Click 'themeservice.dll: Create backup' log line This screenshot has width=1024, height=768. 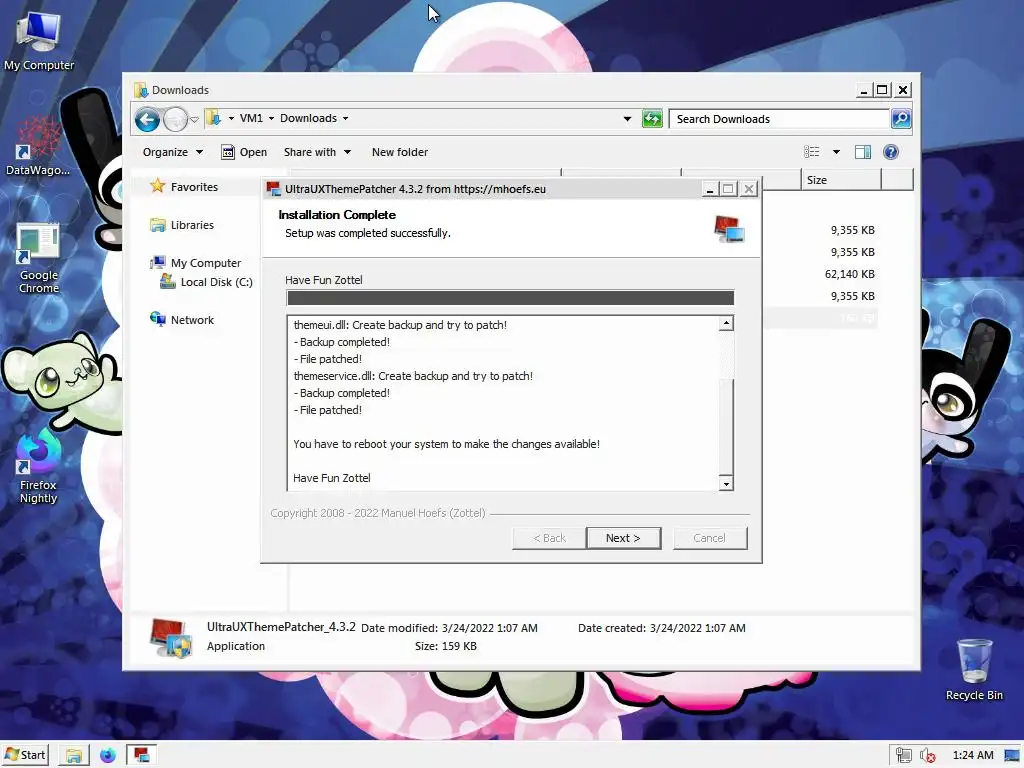(413, 376)
